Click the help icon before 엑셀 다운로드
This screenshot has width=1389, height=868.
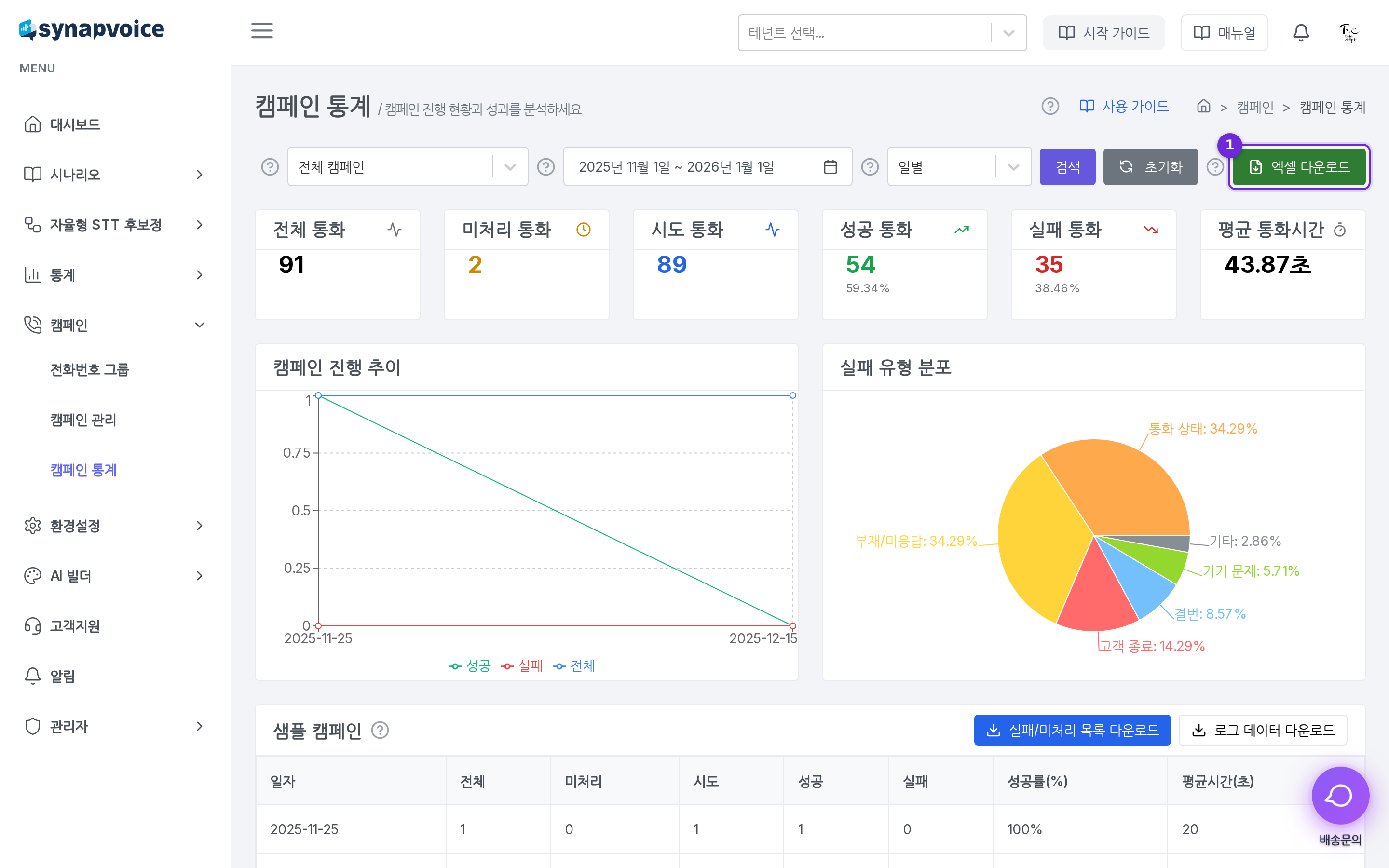click(1214, 167)
